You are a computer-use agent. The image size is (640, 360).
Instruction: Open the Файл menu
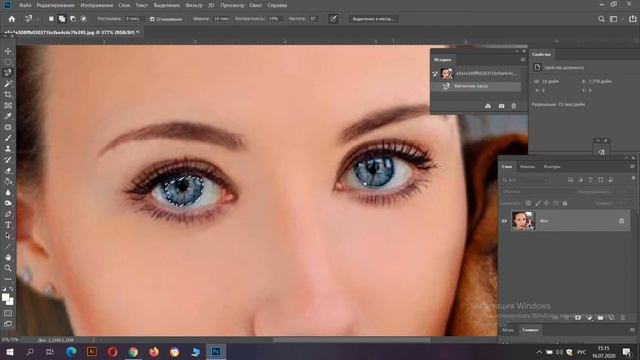(25, 5)
